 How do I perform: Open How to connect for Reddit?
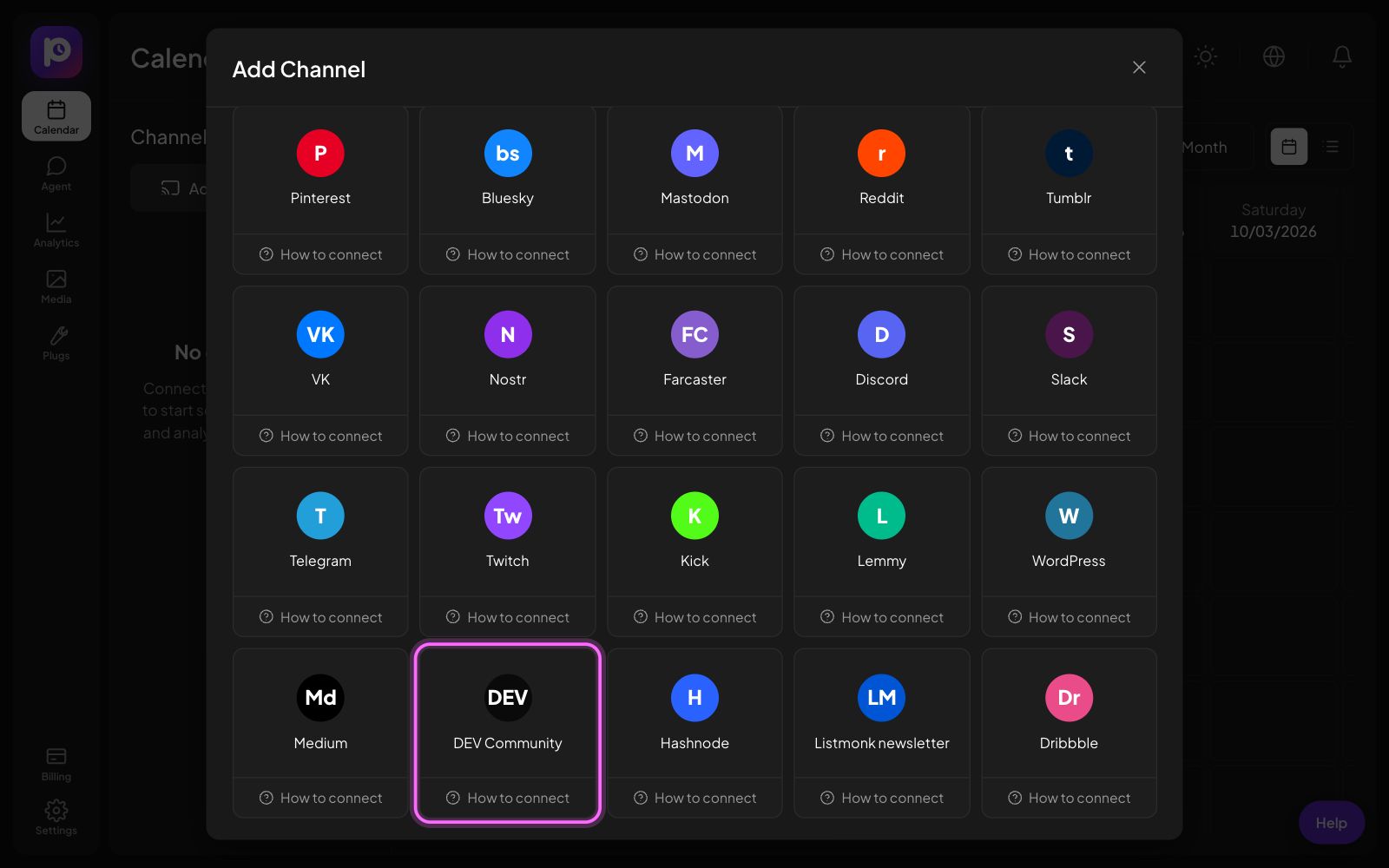(x=882, y=254)
